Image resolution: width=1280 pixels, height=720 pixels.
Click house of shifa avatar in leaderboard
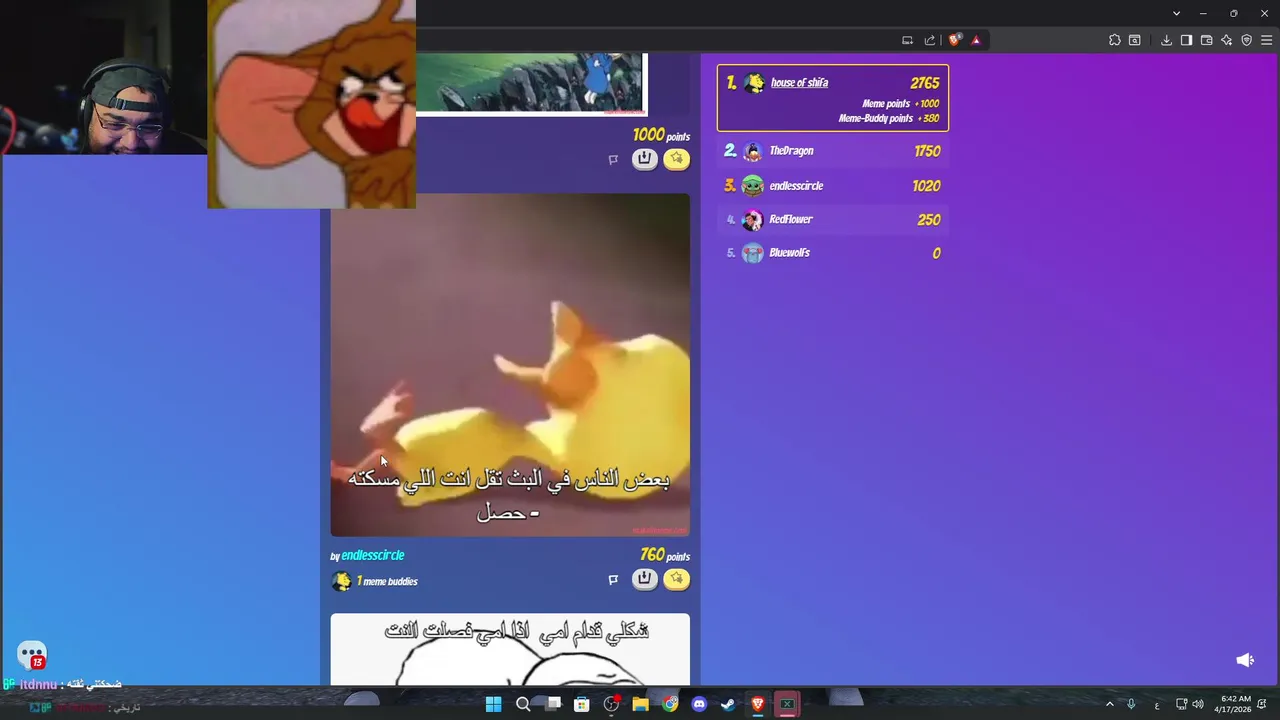coord(754,84)
